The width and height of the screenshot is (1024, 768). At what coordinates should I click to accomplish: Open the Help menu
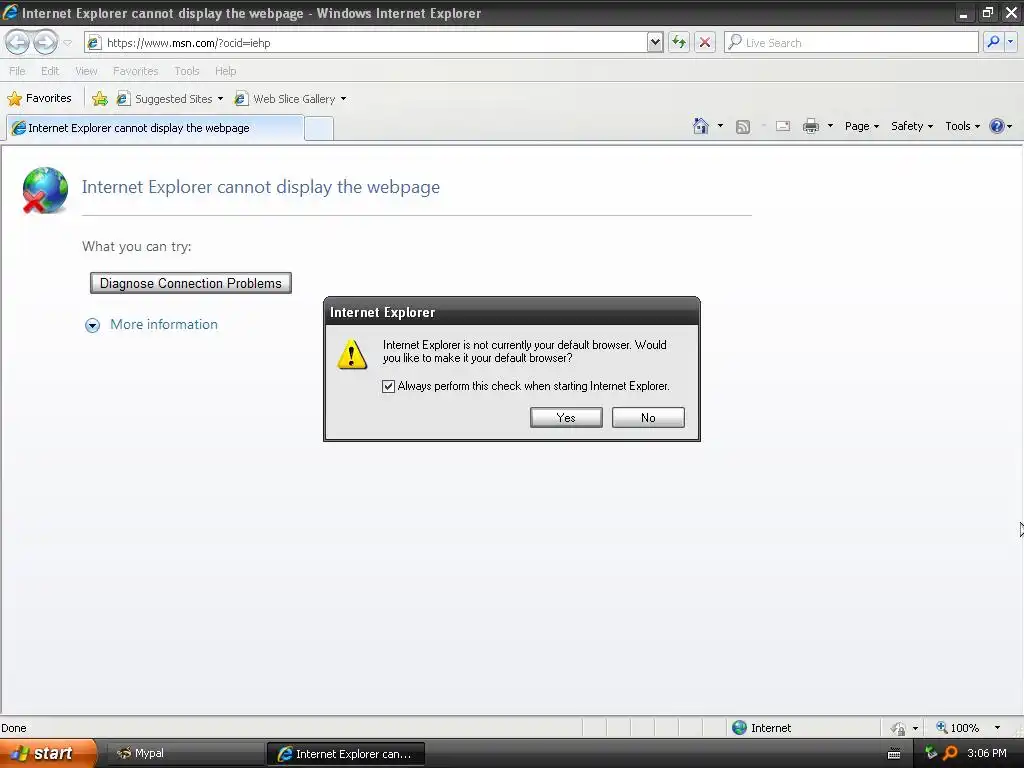(x=225, y=71)
